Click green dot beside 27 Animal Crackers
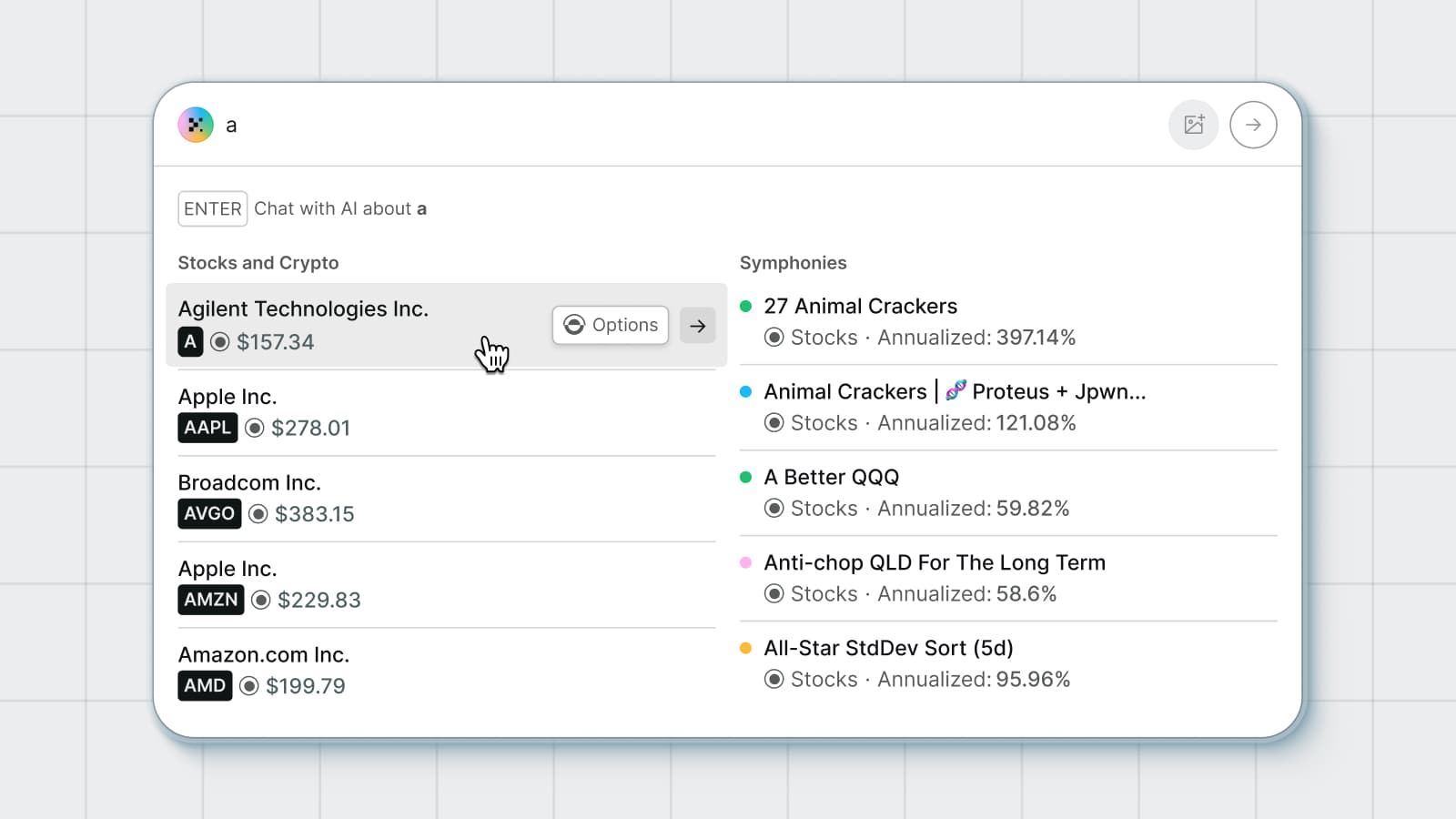Screen dimensions: 1456x819 746,307
